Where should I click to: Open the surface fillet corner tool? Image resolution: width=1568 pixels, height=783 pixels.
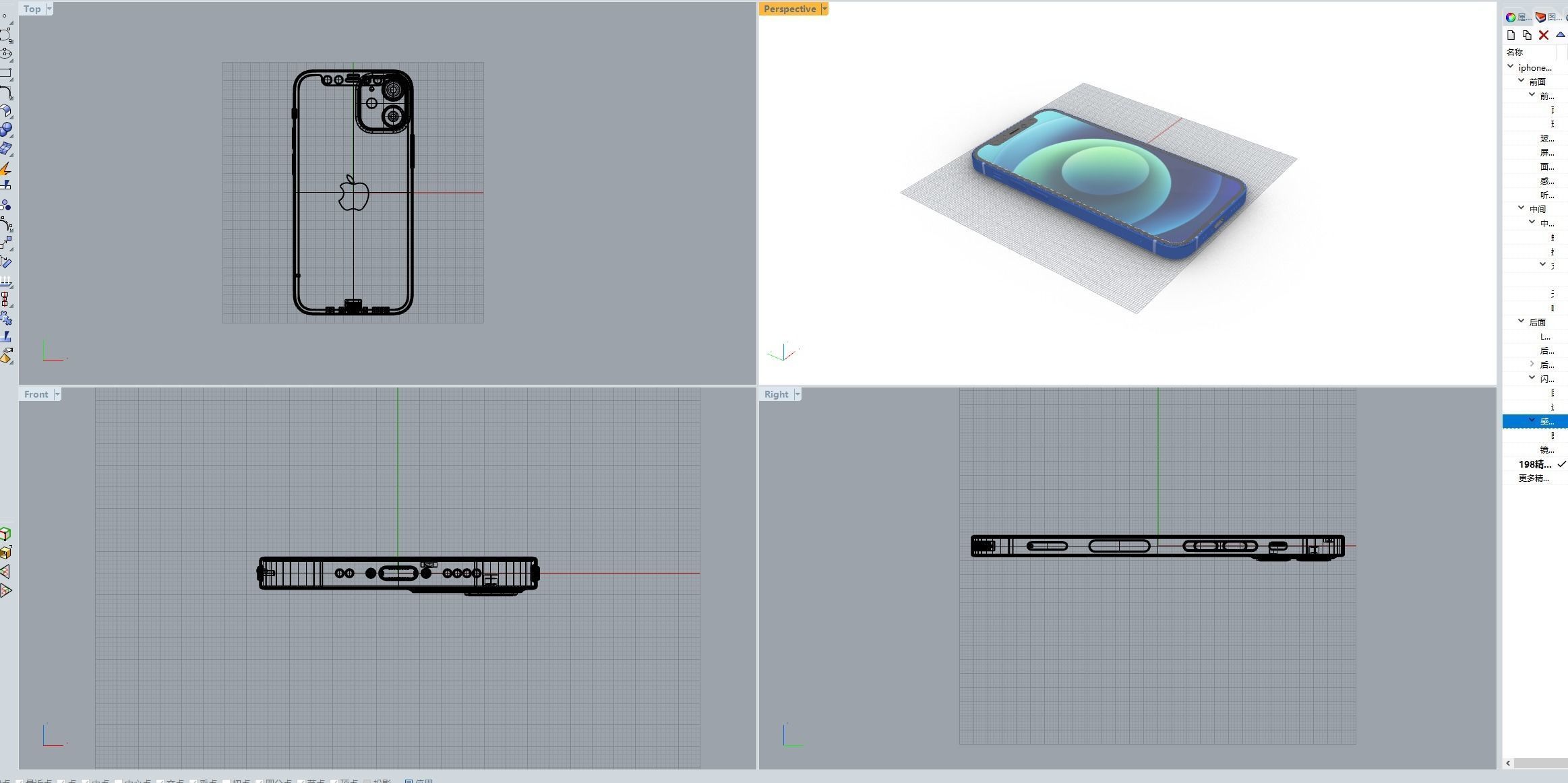tap(5, 111)
